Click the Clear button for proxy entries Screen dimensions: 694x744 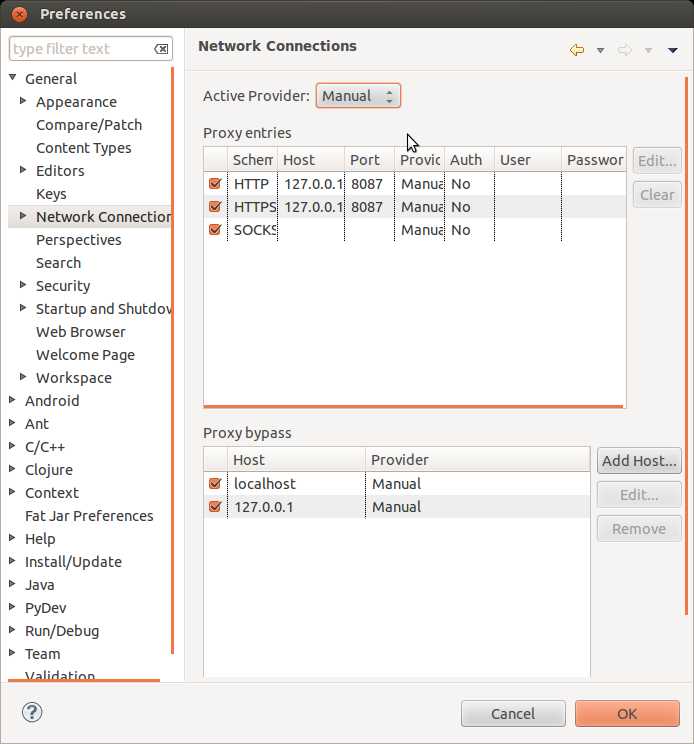(657, 195)
